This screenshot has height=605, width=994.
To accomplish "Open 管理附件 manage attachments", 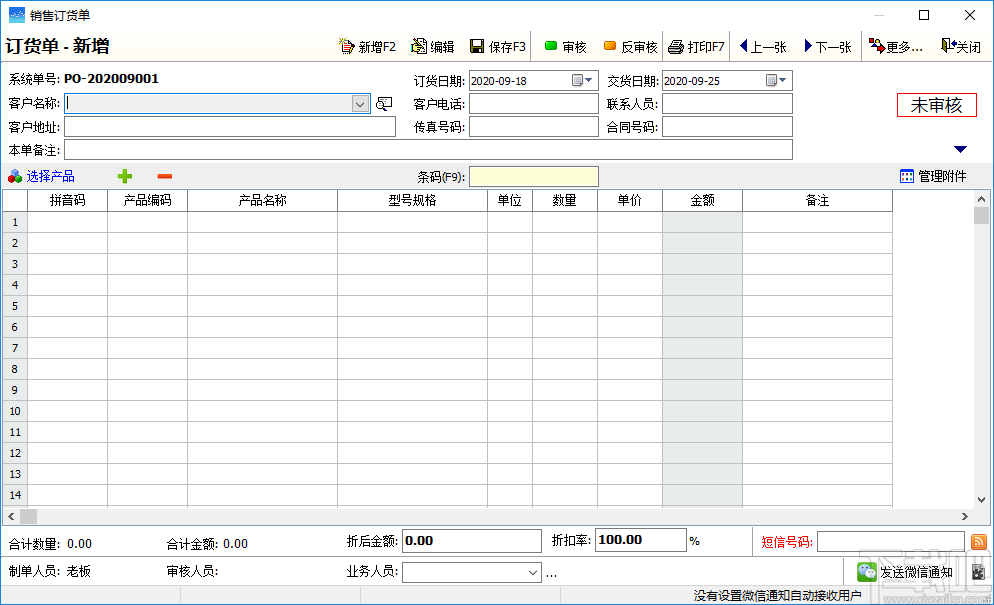I will (x=933, y=176).
